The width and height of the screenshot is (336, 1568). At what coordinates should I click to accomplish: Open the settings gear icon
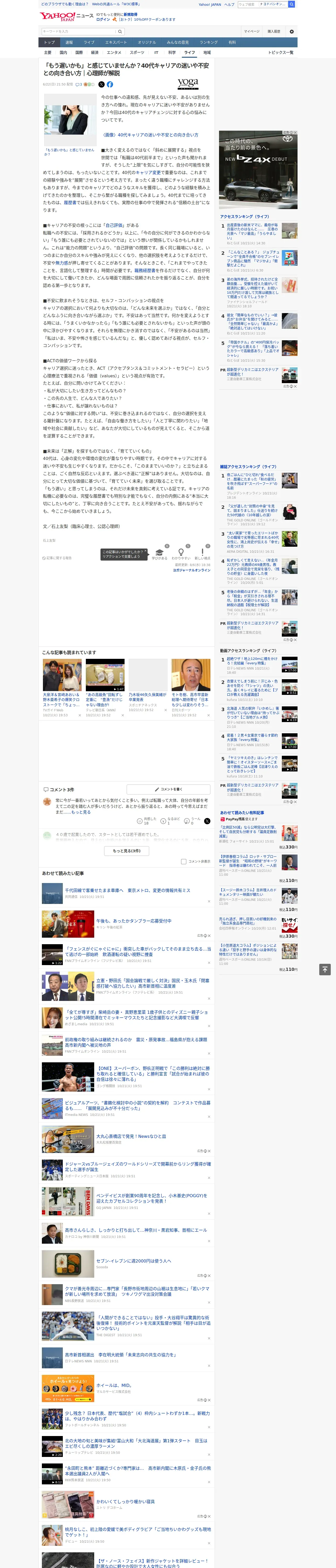(x=292, y=31)
